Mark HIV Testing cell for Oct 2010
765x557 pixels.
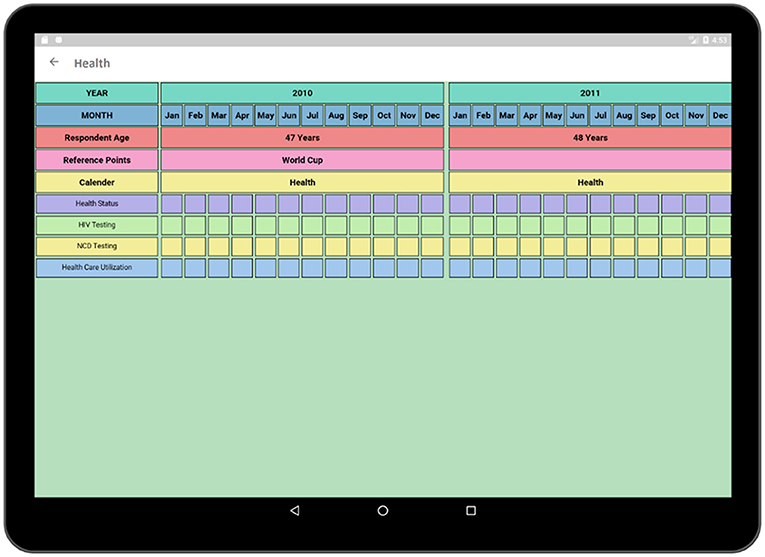coord(384,225)
